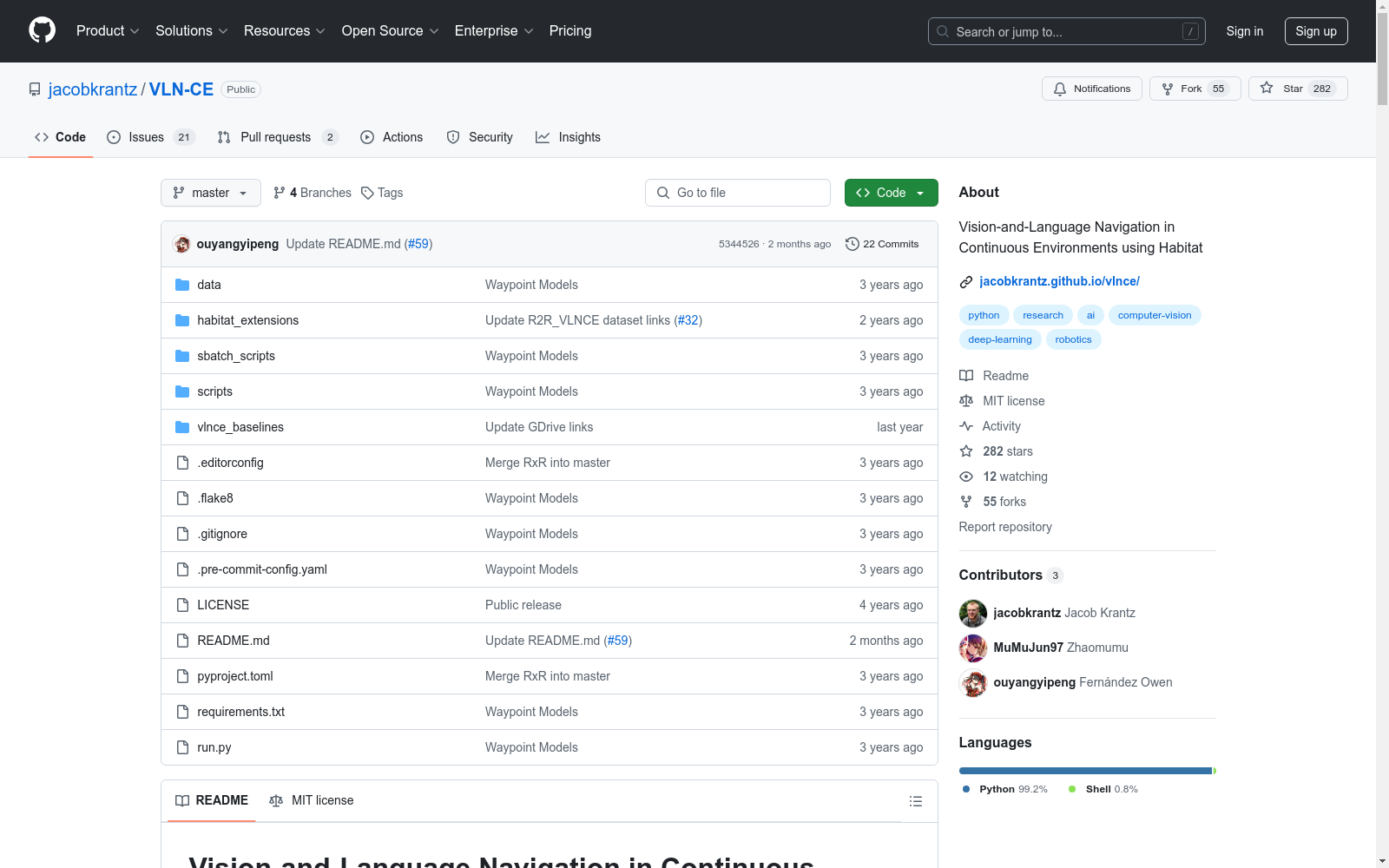Click the Report repository link

[1005, 527]
